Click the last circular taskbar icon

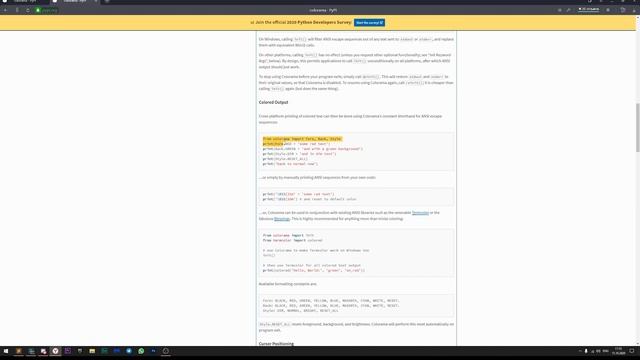click(x=166, y=351)
